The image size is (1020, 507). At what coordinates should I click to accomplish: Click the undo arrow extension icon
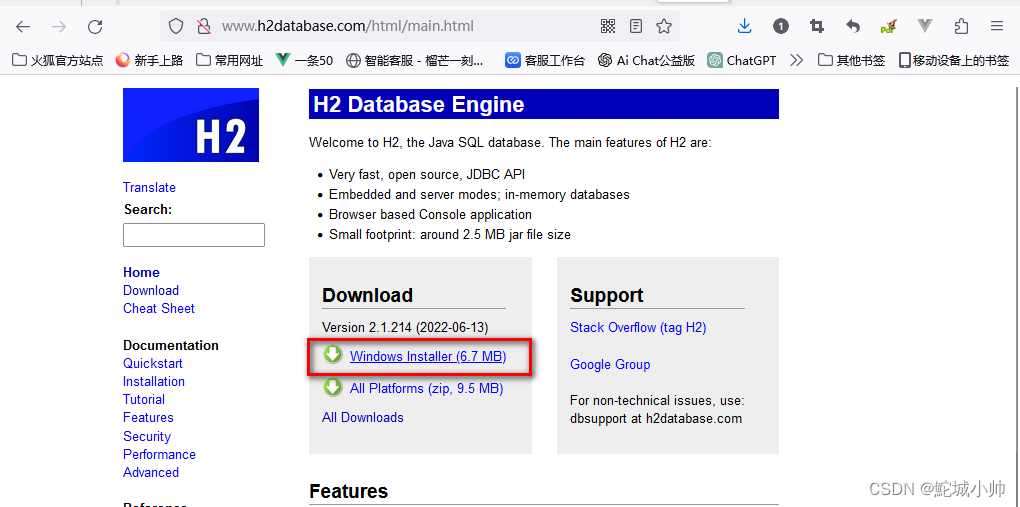pyautogui.click(x=853, y=26)
